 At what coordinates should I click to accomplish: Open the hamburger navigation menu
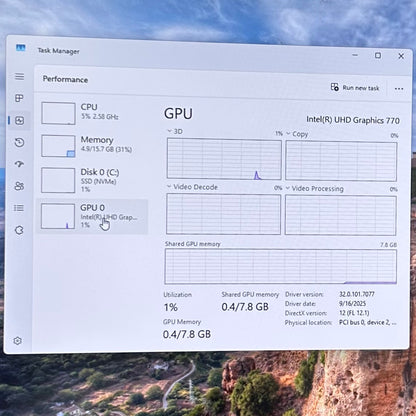tap(19, 76)
